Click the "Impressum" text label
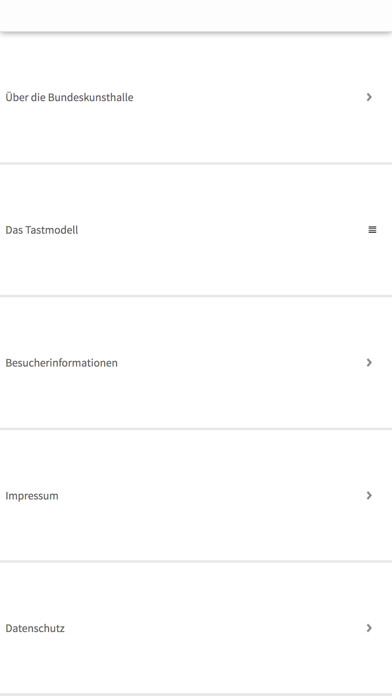 click(x=32, y=496)
